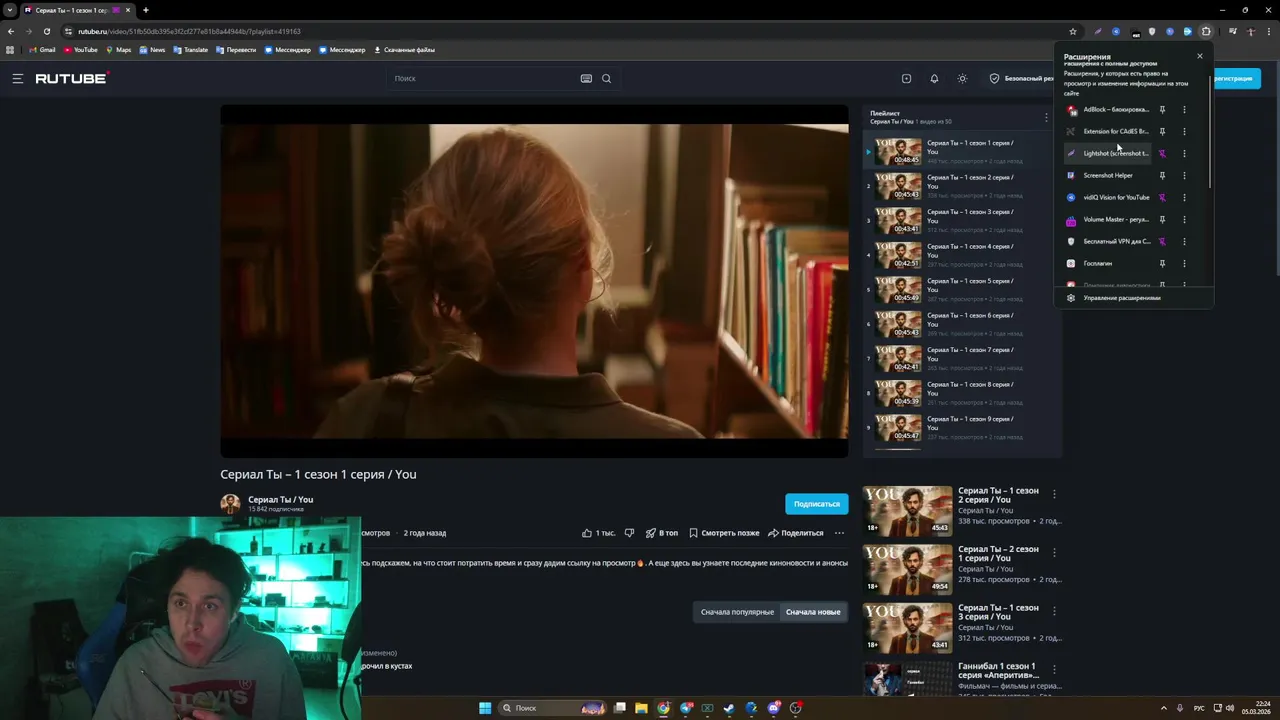Close the Расширения extensions popup
The width and height of the screenshot is (1280, 720).
point(1200,56)
